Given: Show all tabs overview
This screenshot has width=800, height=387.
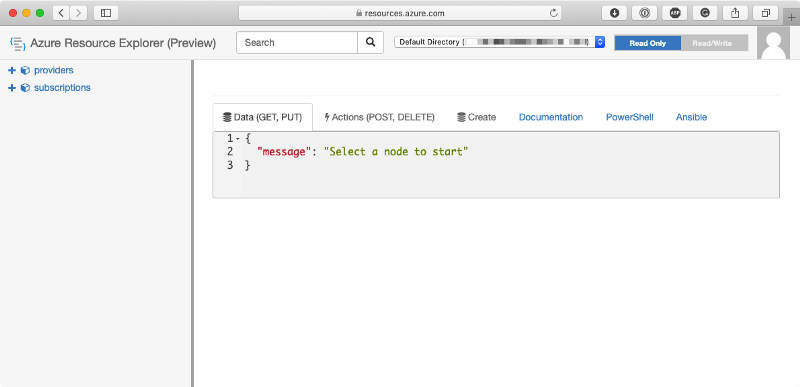Looking at the screenshot, I should click(765, 13).
